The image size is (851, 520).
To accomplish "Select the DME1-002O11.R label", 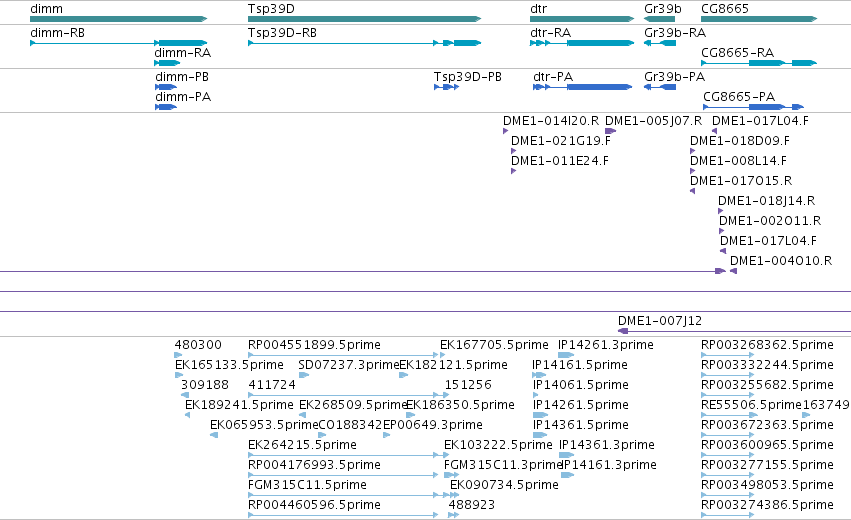I will tap(770, 221).
